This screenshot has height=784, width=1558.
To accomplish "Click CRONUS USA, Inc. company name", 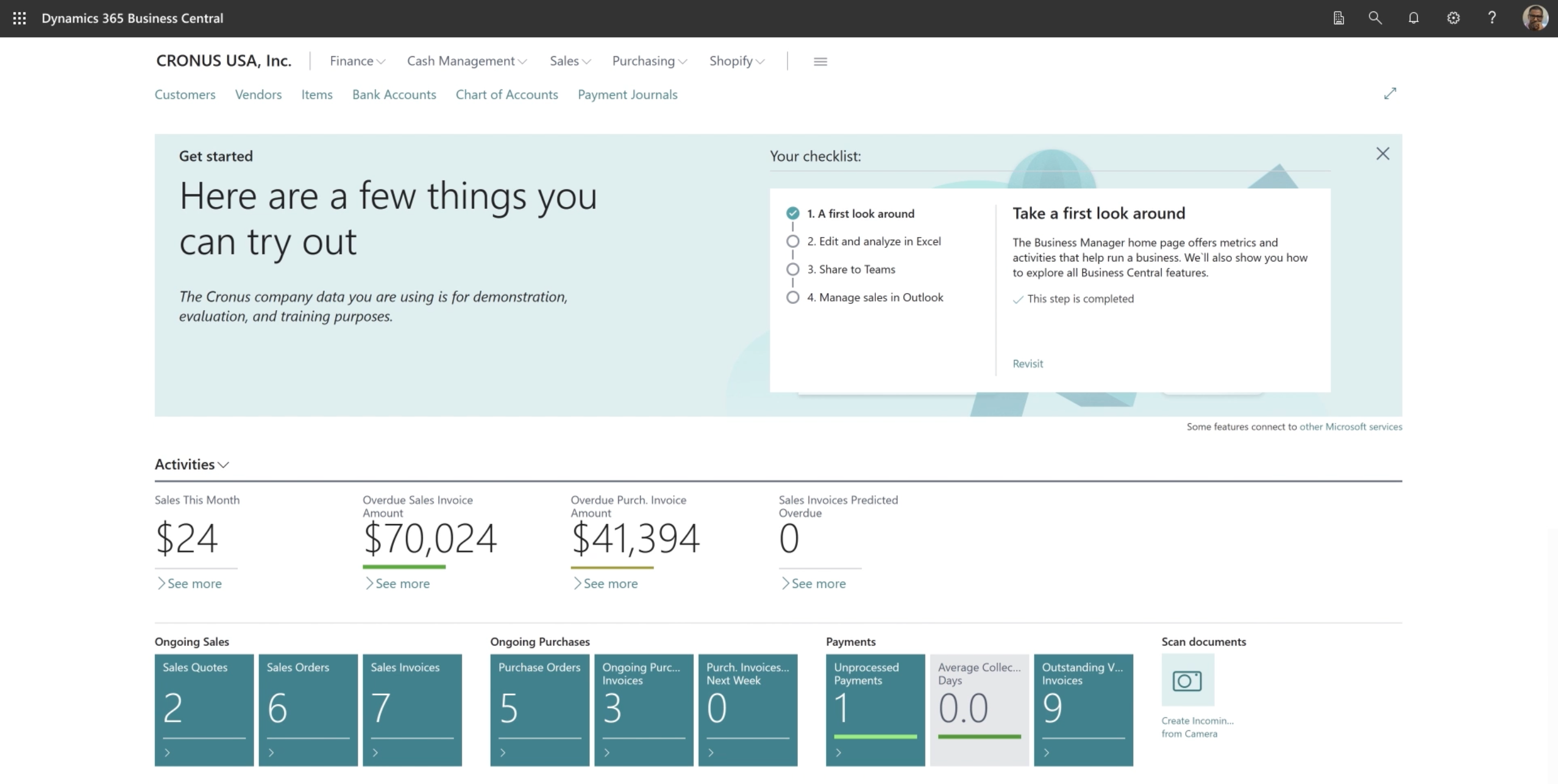I will pyautogui.click(x=224, y=61).
